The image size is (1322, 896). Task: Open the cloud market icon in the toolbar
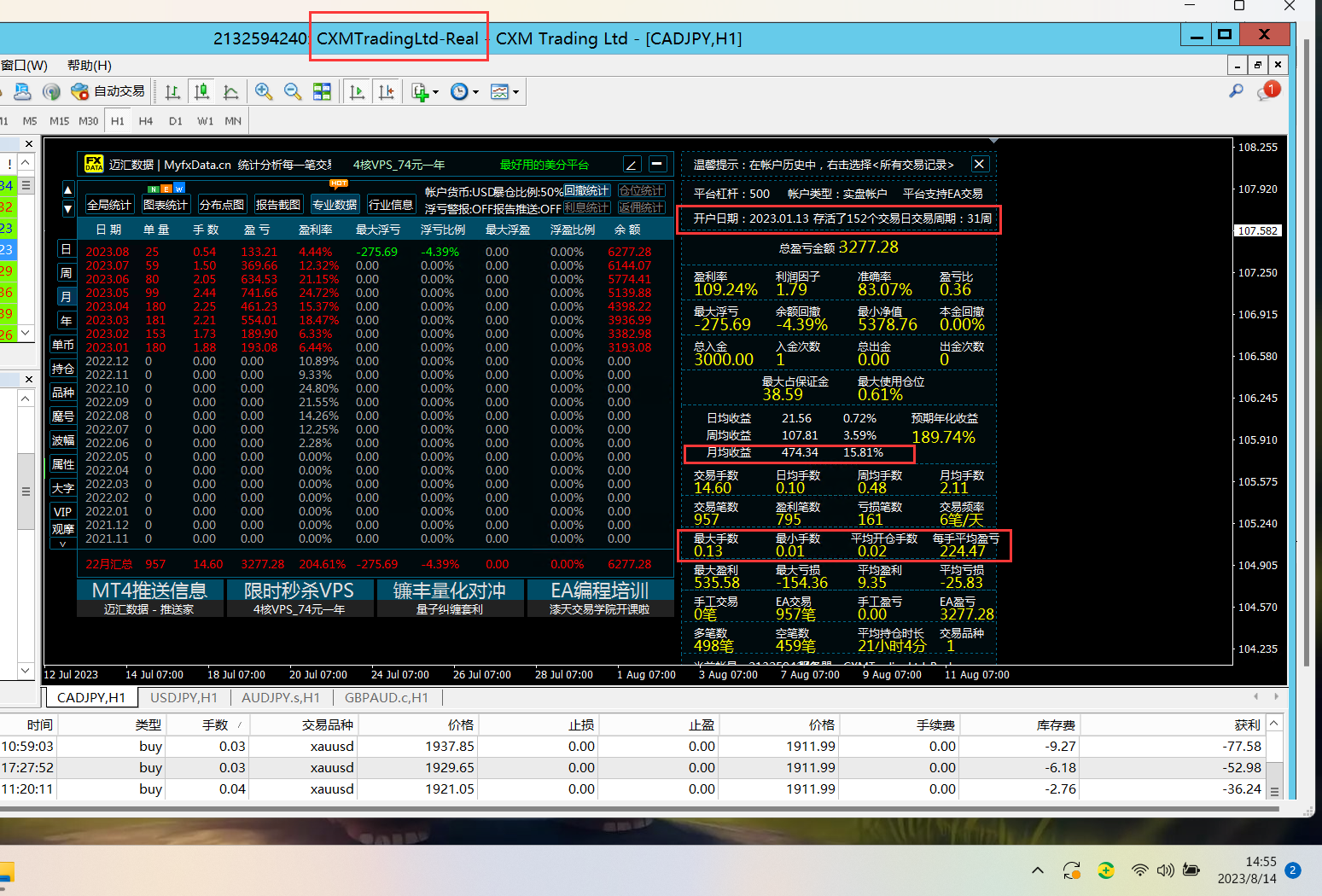22,91
